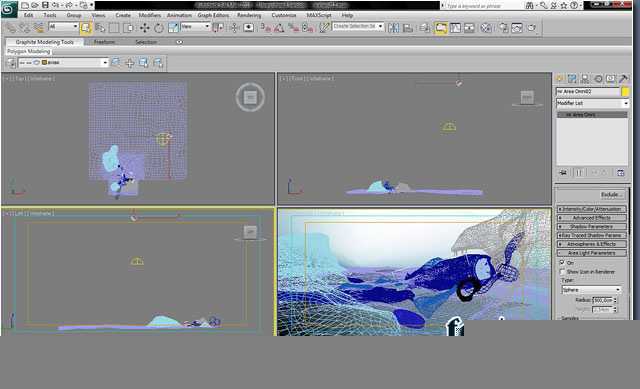
Task: Activate the Select and Rotate tool
Action: (x=159, y=28)
